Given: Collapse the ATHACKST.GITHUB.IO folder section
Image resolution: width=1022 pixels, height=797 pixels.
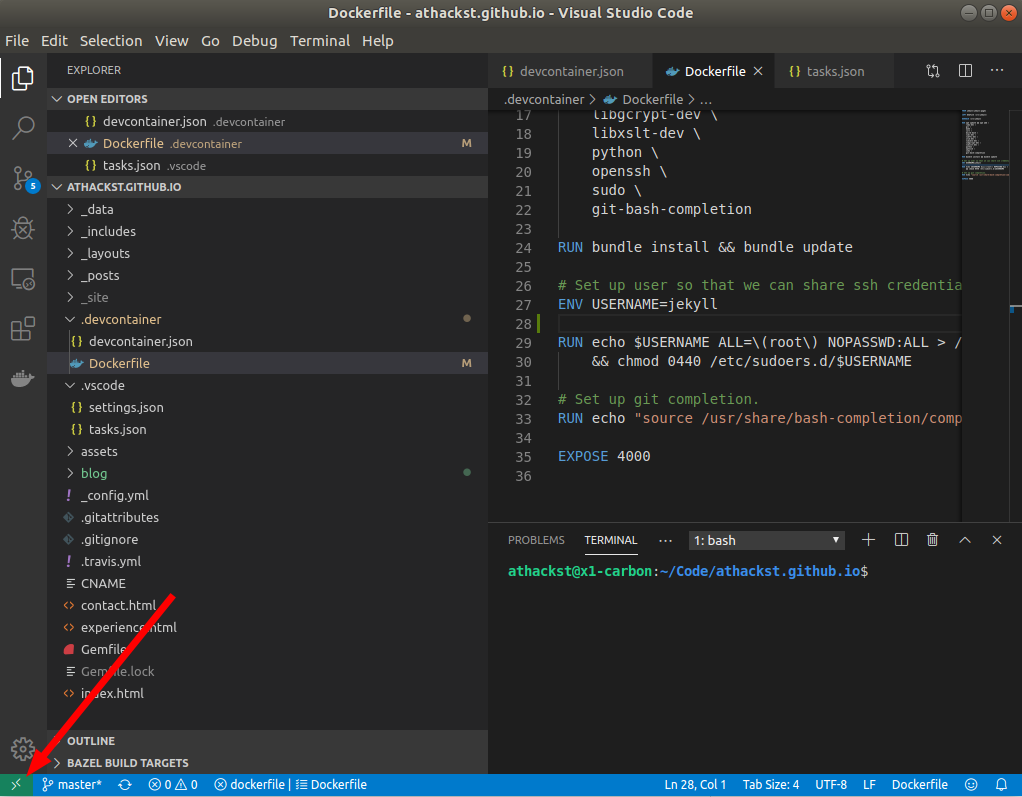Looking at the screenshot, I should click(267, 187).
